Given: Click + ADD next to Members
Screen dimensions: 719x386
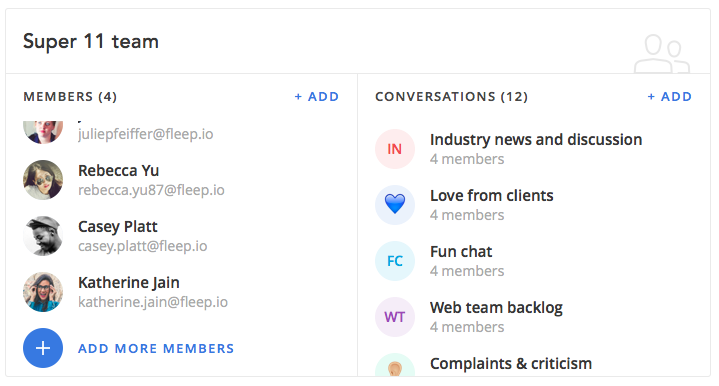Looking at the screenshot, I should coord(316,97).
